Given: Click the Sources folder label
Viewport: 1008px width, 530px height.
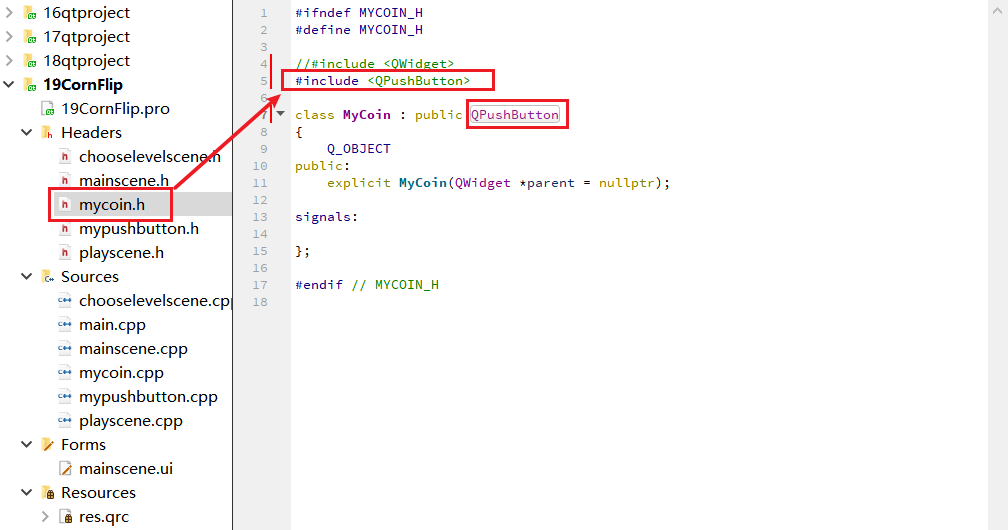Looking at the screenshot, I should (90, 277).
